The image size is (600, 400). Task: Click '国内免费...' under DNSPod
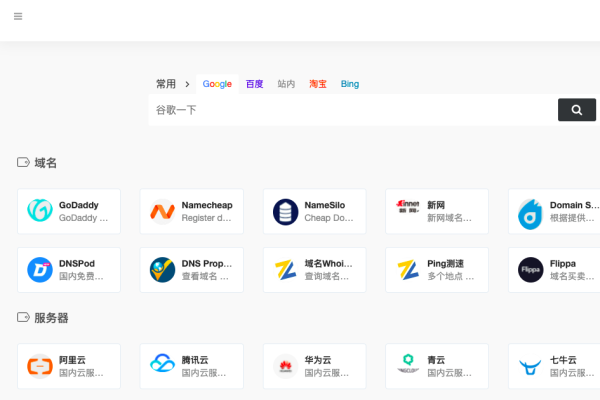(x=81, y=276)
